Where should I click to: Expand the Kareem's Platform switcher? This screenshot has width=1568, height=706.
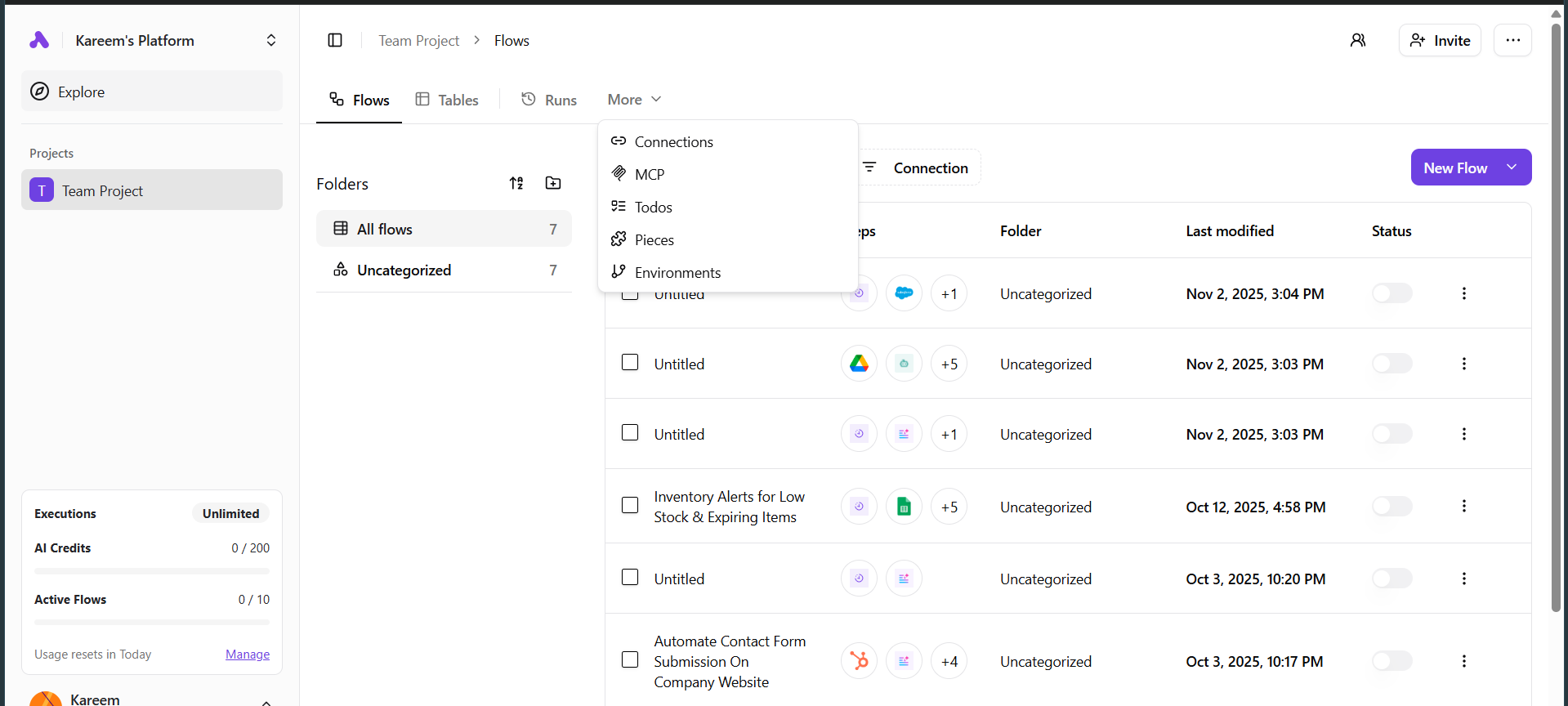270,40
